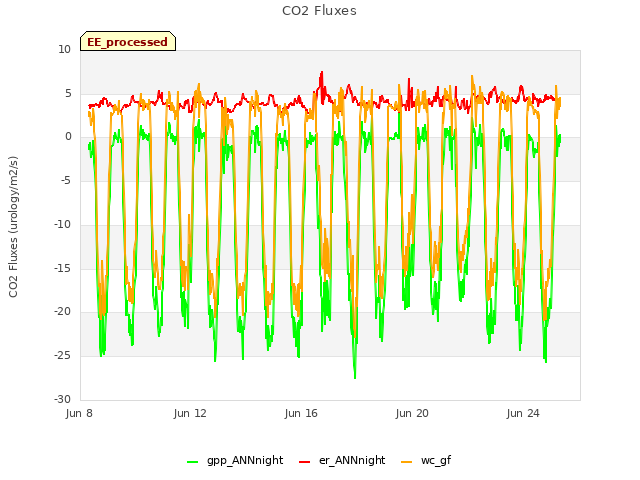
Task: Click the Jun 16 x-axis label
Action: click(x=301, y=413)
